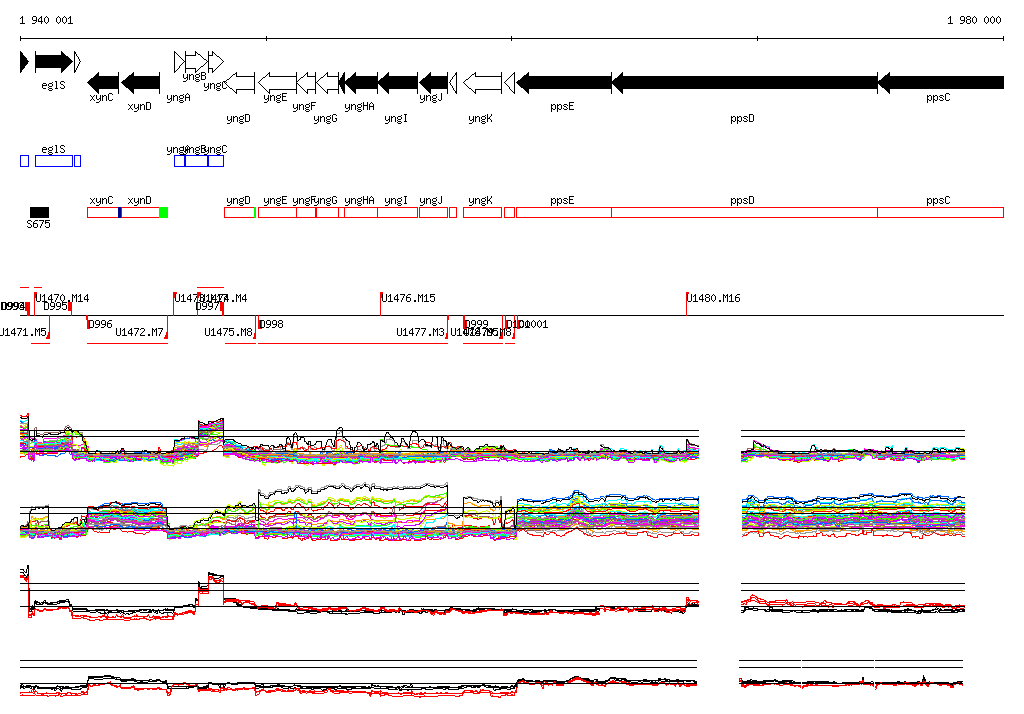The image size is (1024, 714).
Task: Select the red yngJ annotation box
Action: (434, 212)
